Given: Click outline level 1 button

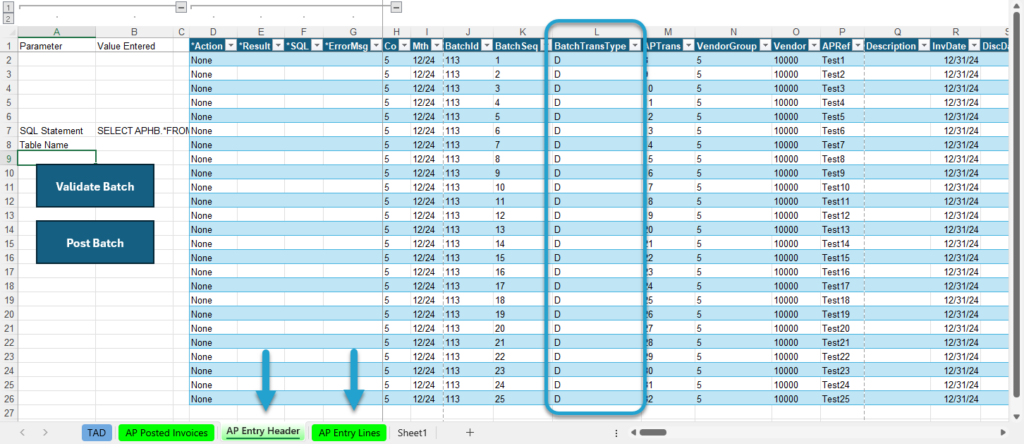Looking at the screenshot, I should point(8,7).
